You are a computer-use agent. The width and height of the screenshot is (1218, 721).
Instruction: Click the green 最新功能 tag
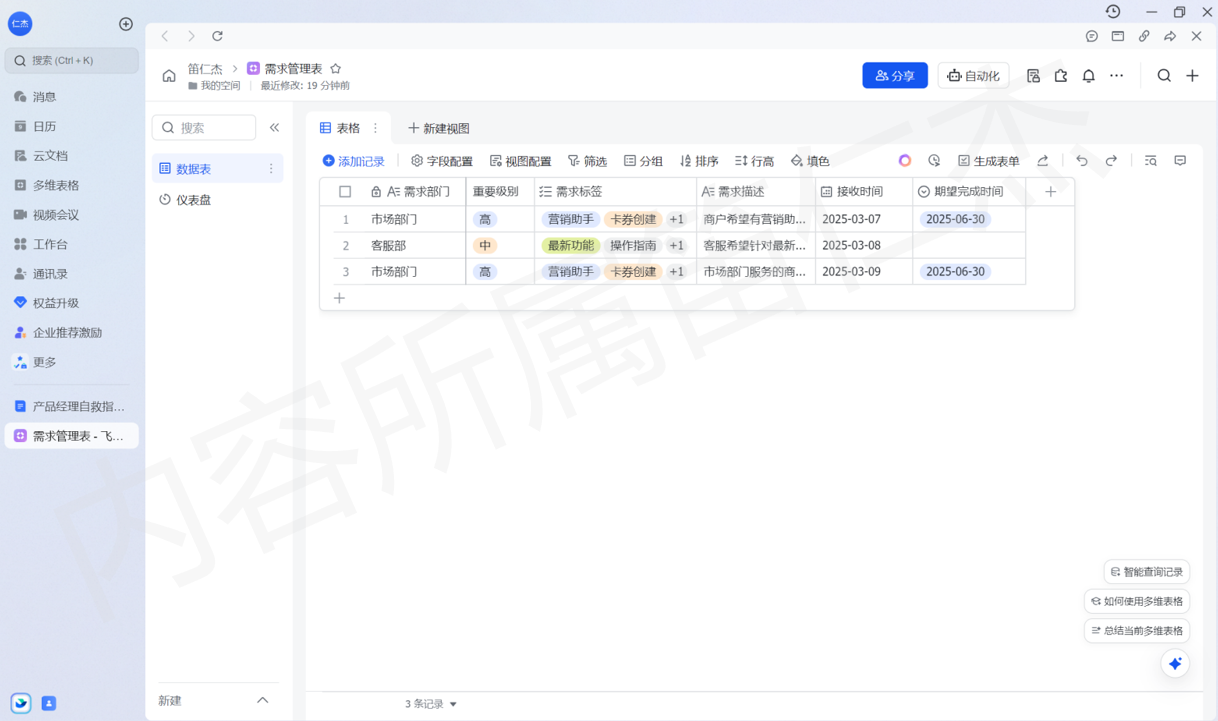pyautogui.click(x=571, y=245)
